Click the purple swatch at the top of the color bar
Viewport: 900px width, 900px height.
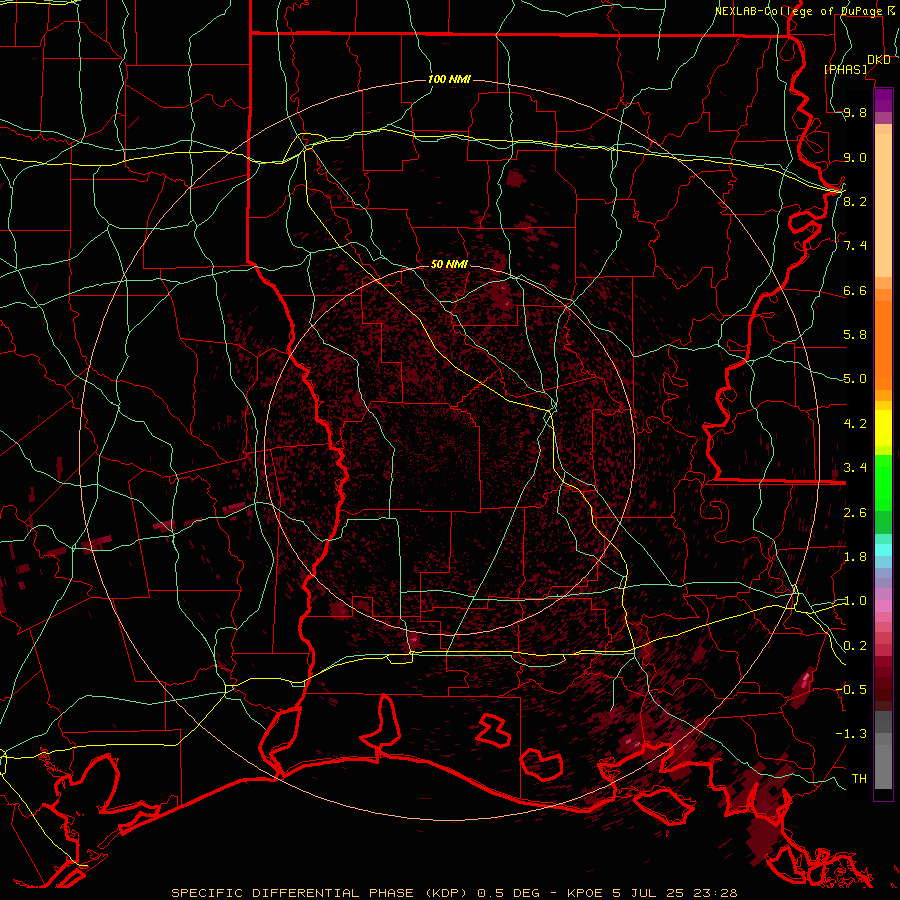(883, 100)
